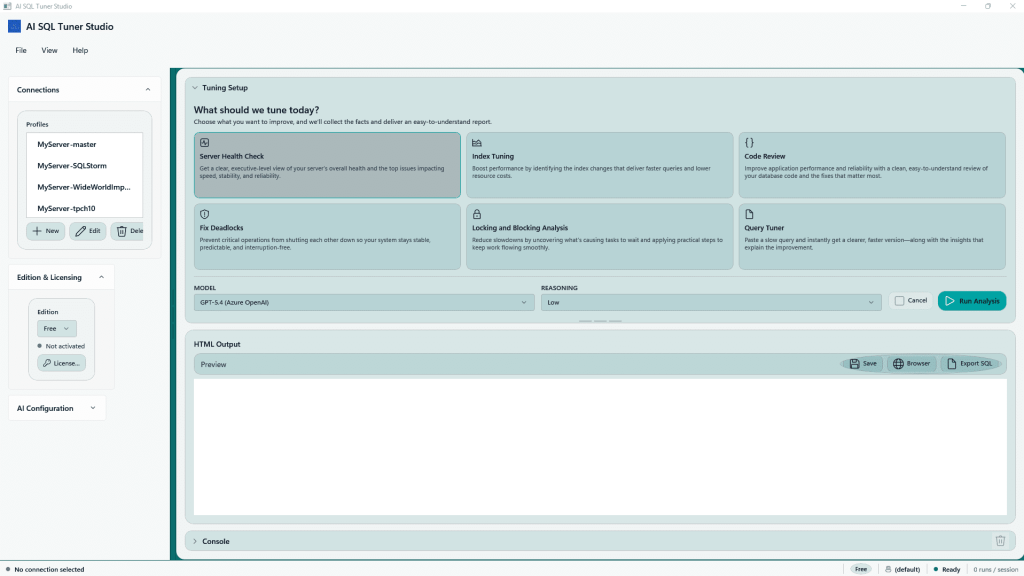Click the green Ready status dot
Viewport: 1024px width, 576px height.
(935, 569)
